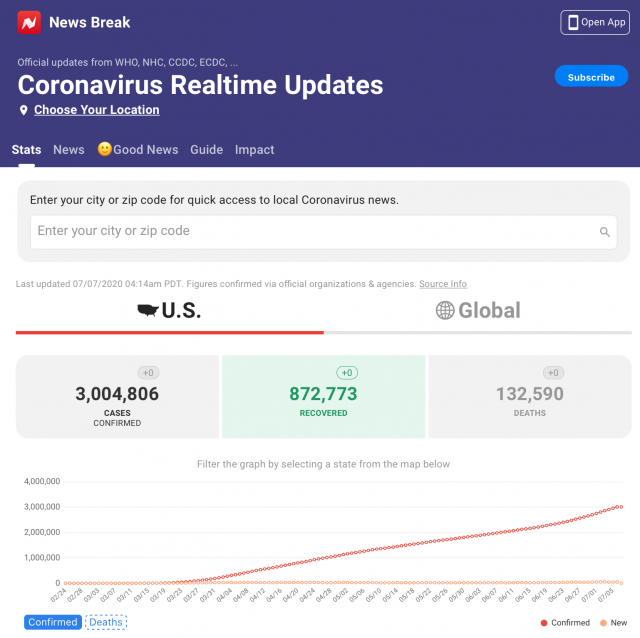Toggle the New legend series dot
This screenshot has width=640, height=638.
click(x=604, y=623)
